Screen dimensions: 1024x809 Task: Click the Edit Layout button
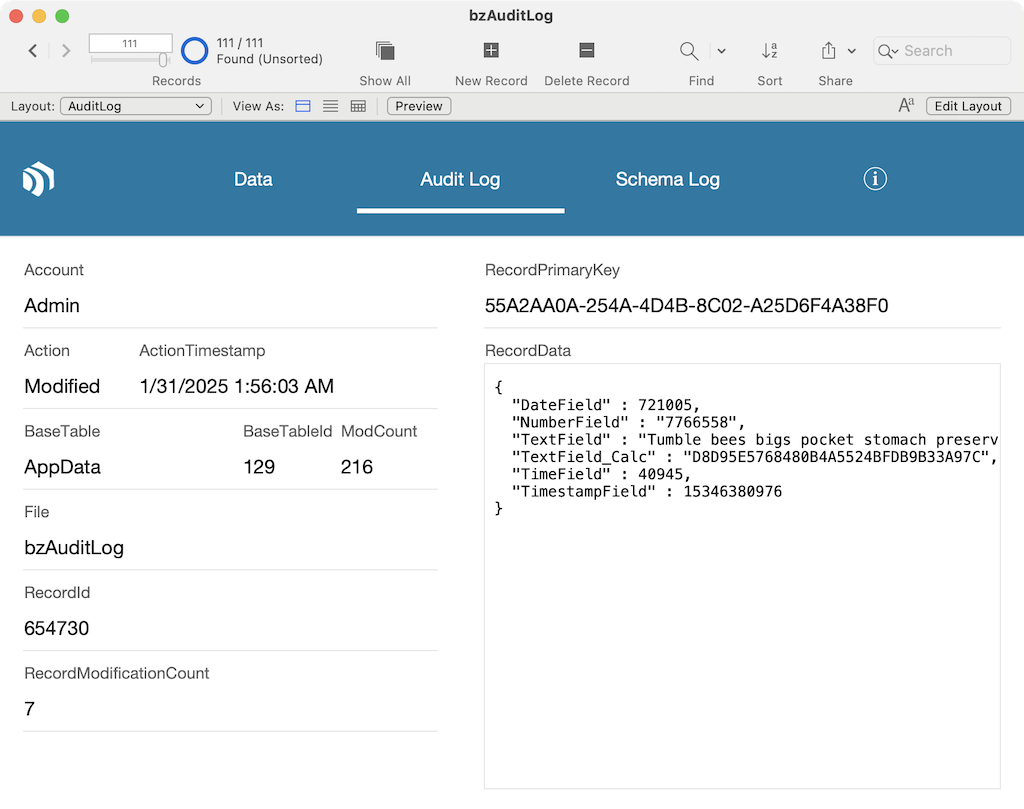pyautogui.click(x=968, y=106)
